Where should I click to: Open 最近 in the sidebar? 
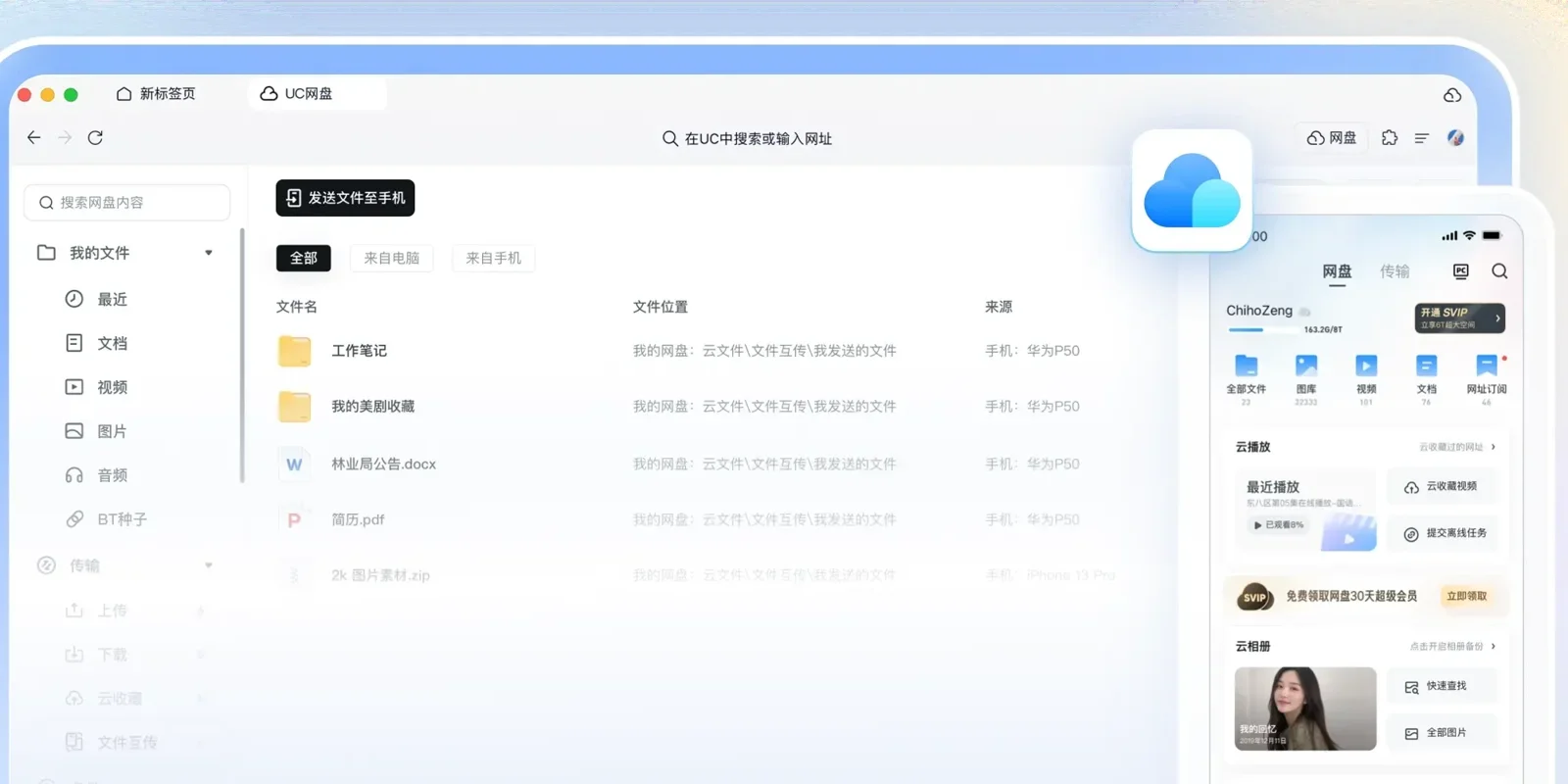pos(96,299)
